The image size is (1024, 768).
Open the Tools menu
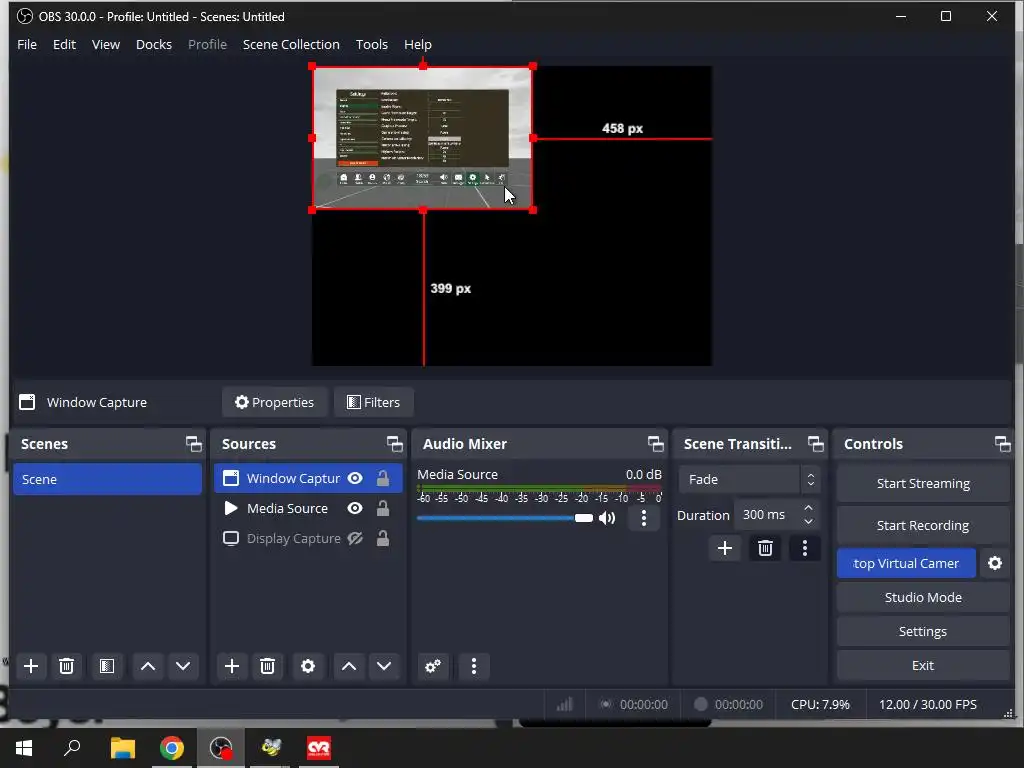tap(372, 44)
